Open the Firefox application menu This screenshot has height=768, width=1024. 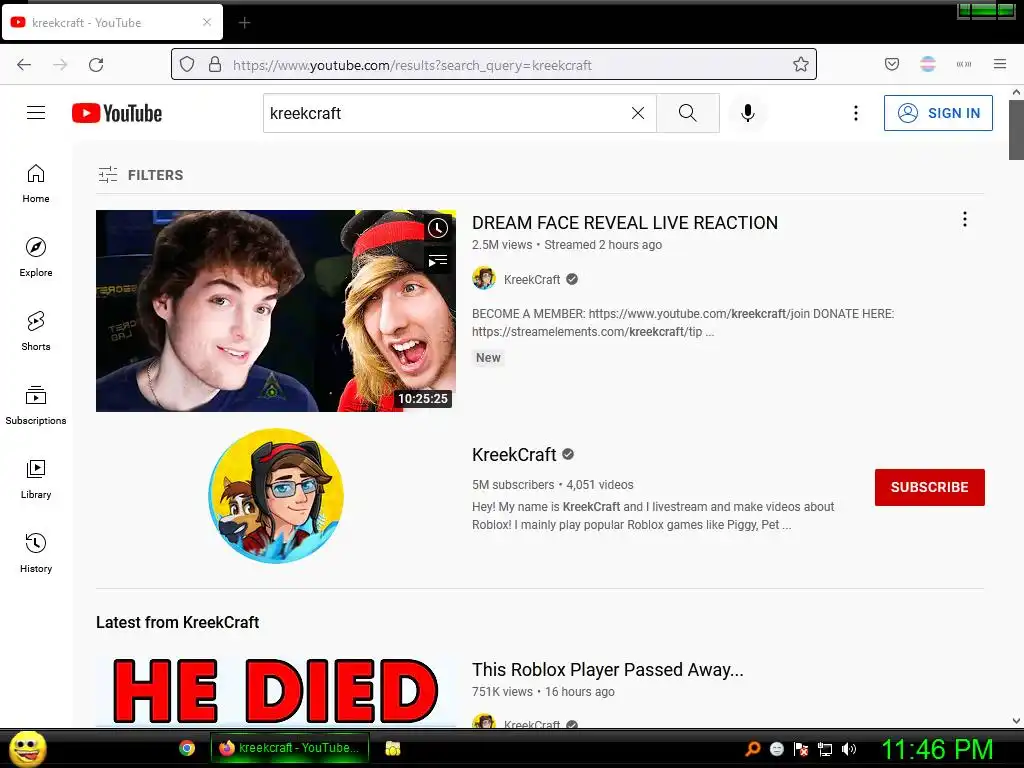(1000, 64)
